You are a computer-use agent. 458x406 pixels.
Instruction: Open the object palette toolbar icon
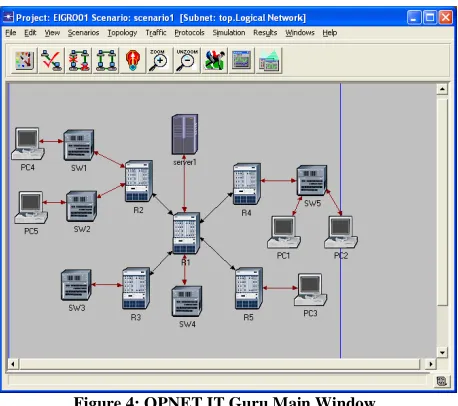24,60
